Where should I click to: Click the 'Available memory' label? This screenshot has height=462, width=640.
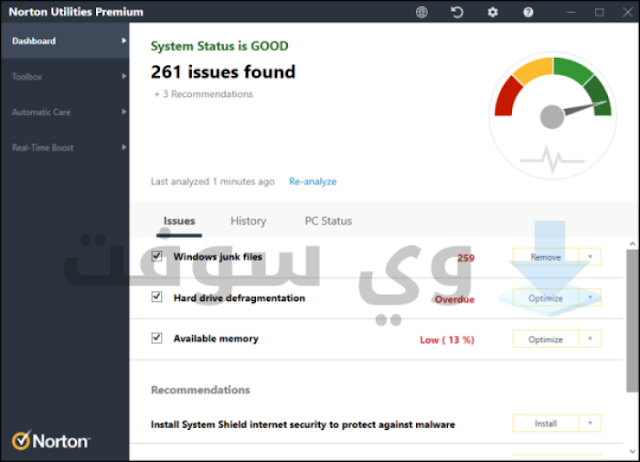(216, 339)
